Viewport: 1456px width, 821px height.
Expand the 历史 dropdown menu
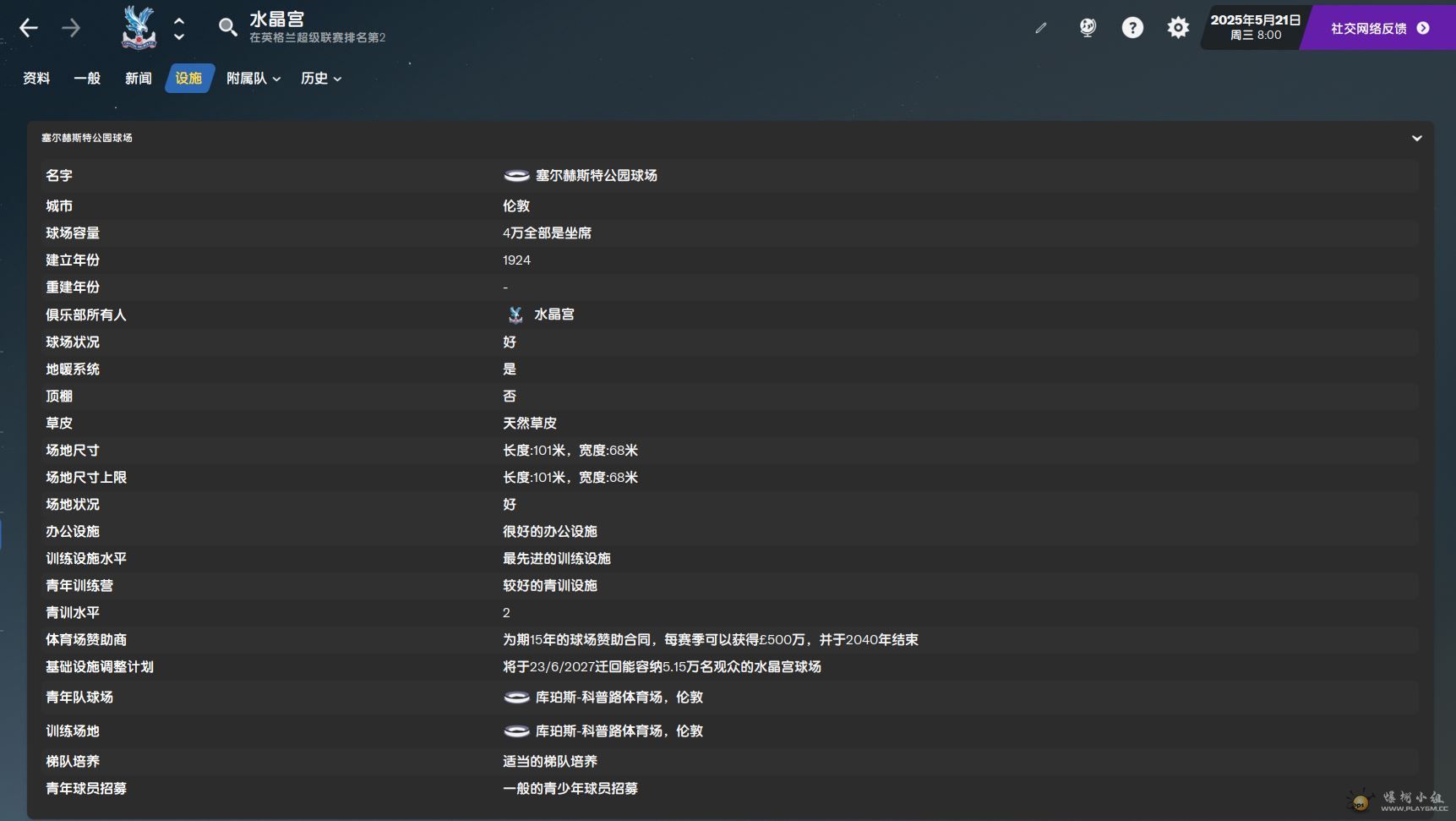coord(321,78)
